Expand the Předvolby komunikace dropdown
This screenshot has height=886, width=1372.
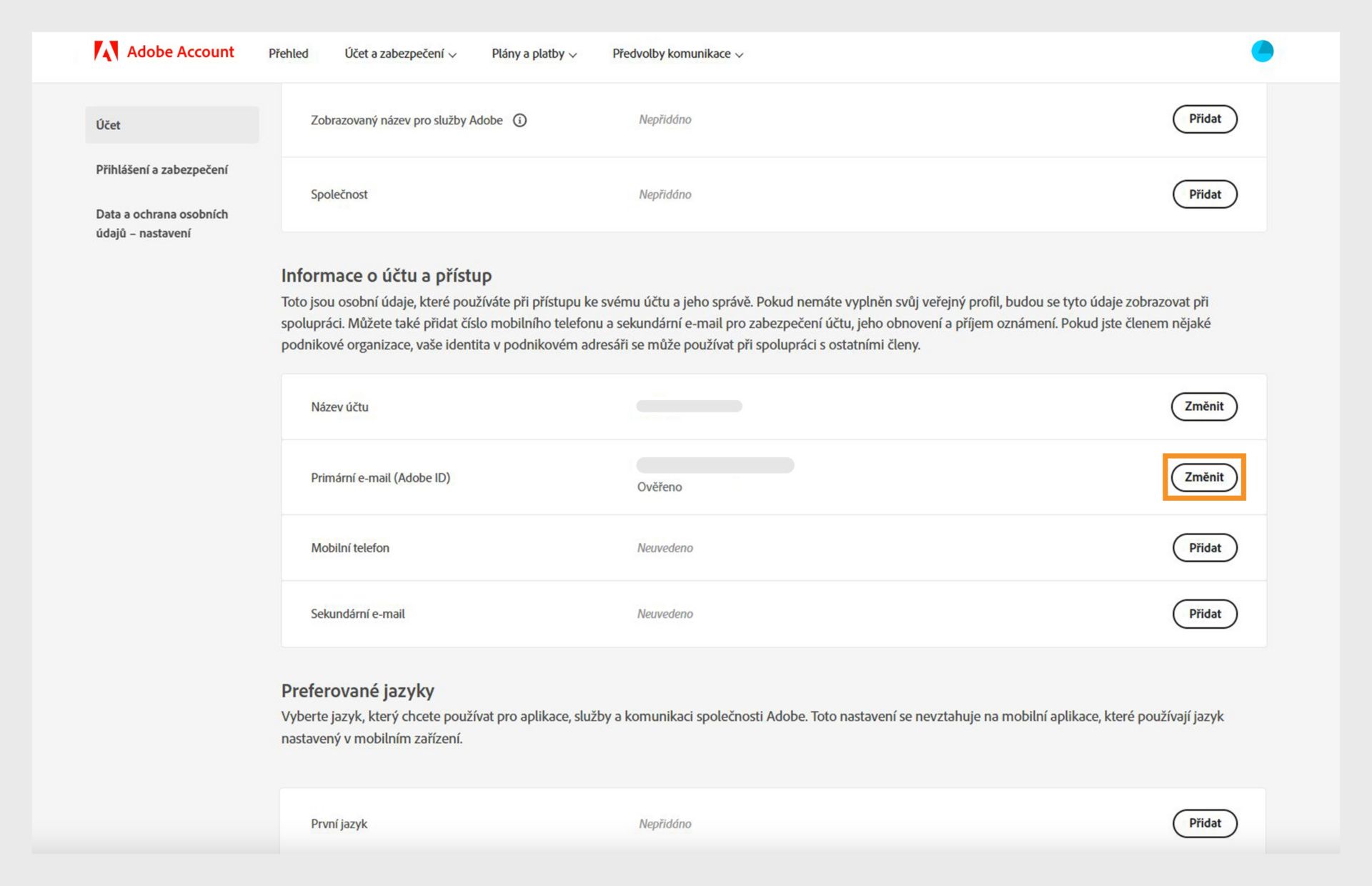coord(677,54)
